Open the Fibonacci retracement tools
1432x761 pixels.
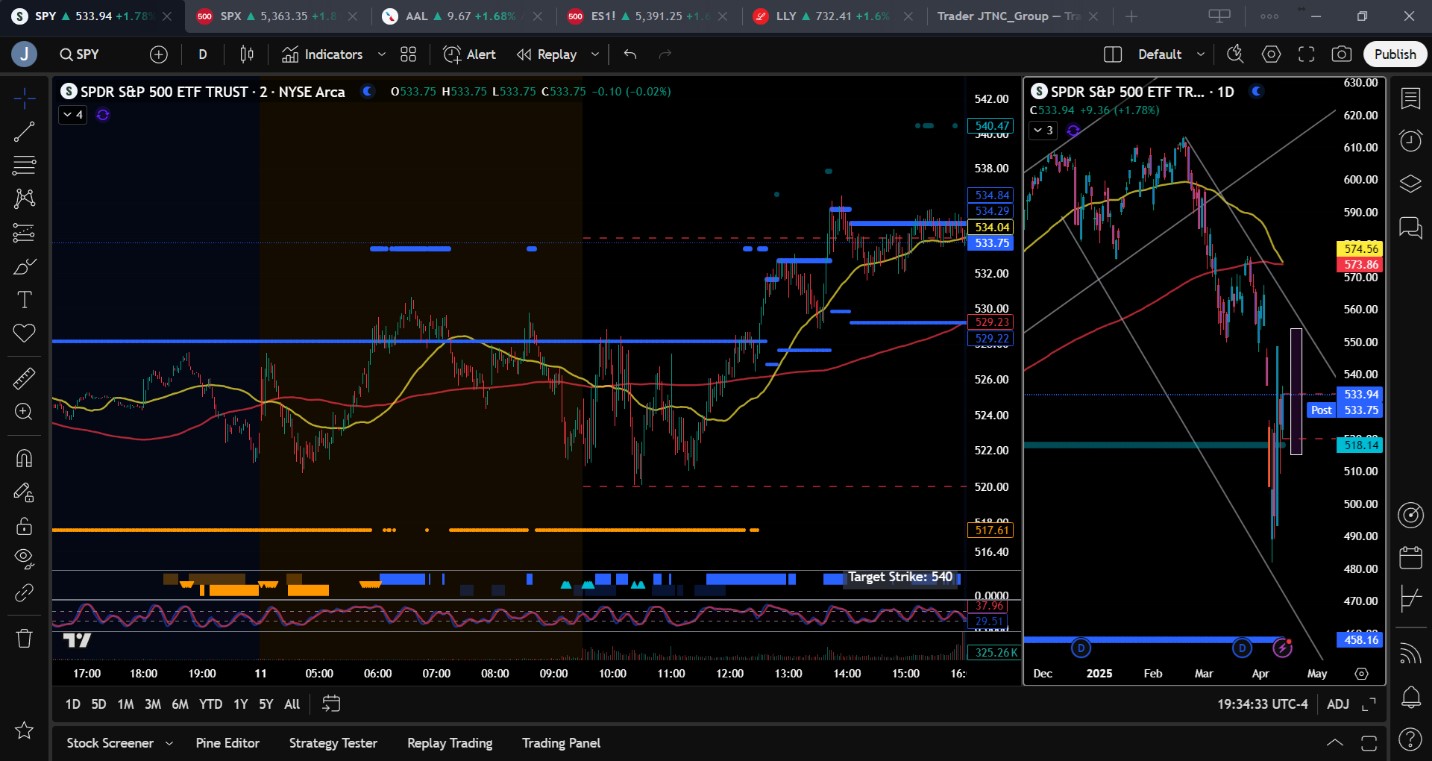24,165
